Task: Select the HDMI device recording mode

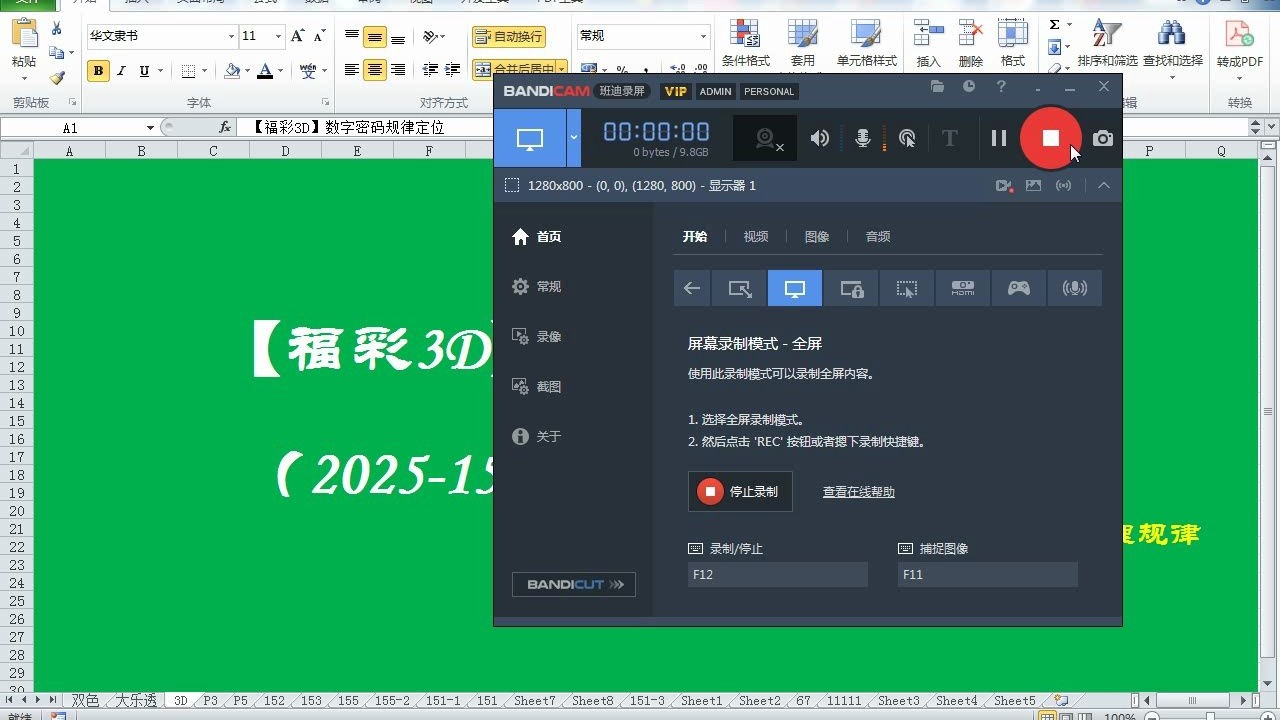Action: 963,288
